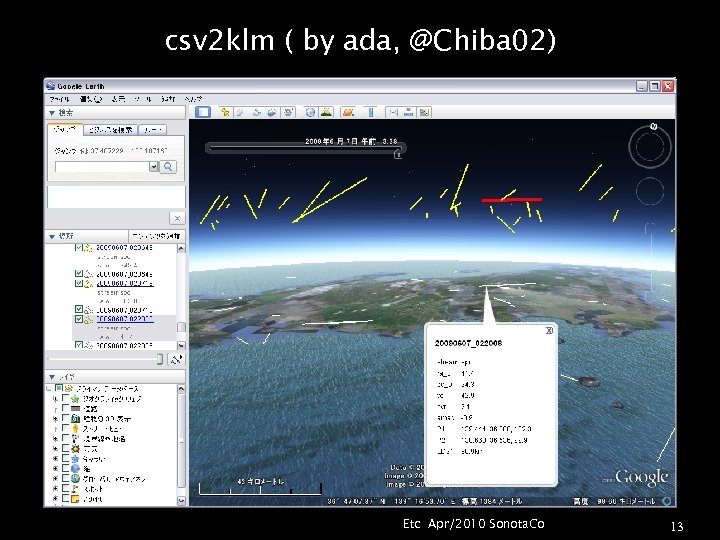720x540 pixels.
Task: Open the ファイル (File) menu
Action: tap(59, 99)
